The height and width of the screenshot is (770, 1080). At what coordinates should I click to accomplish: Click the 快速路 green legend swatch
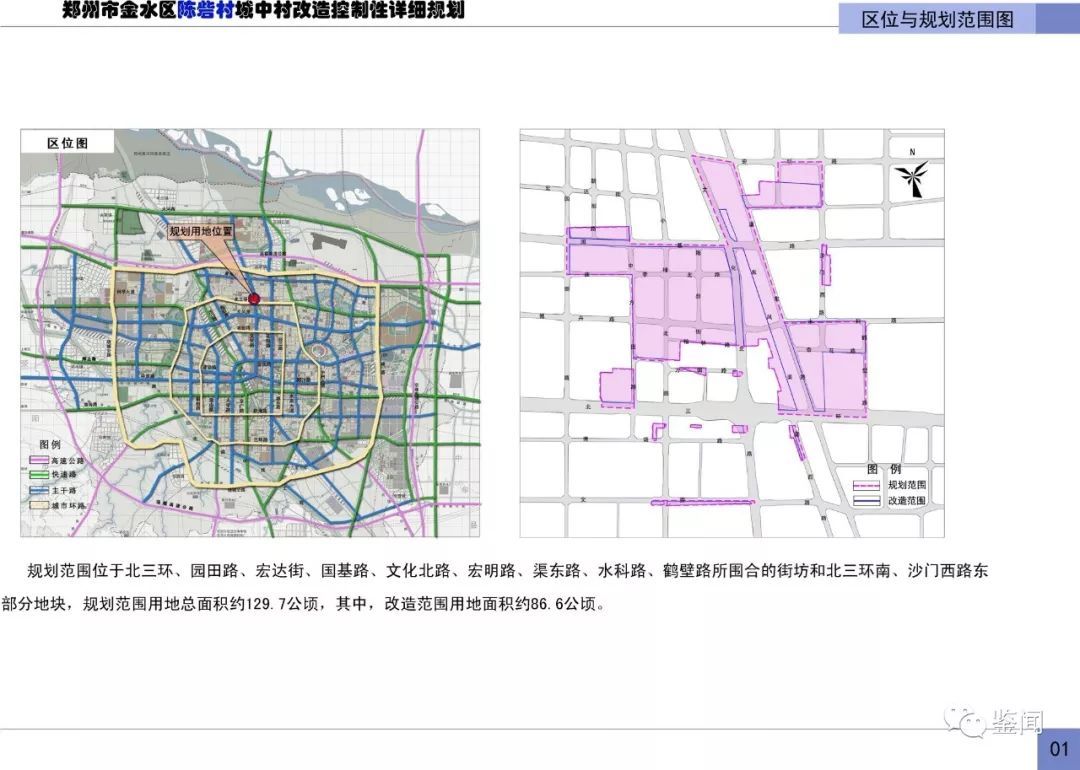pos(39,475)
